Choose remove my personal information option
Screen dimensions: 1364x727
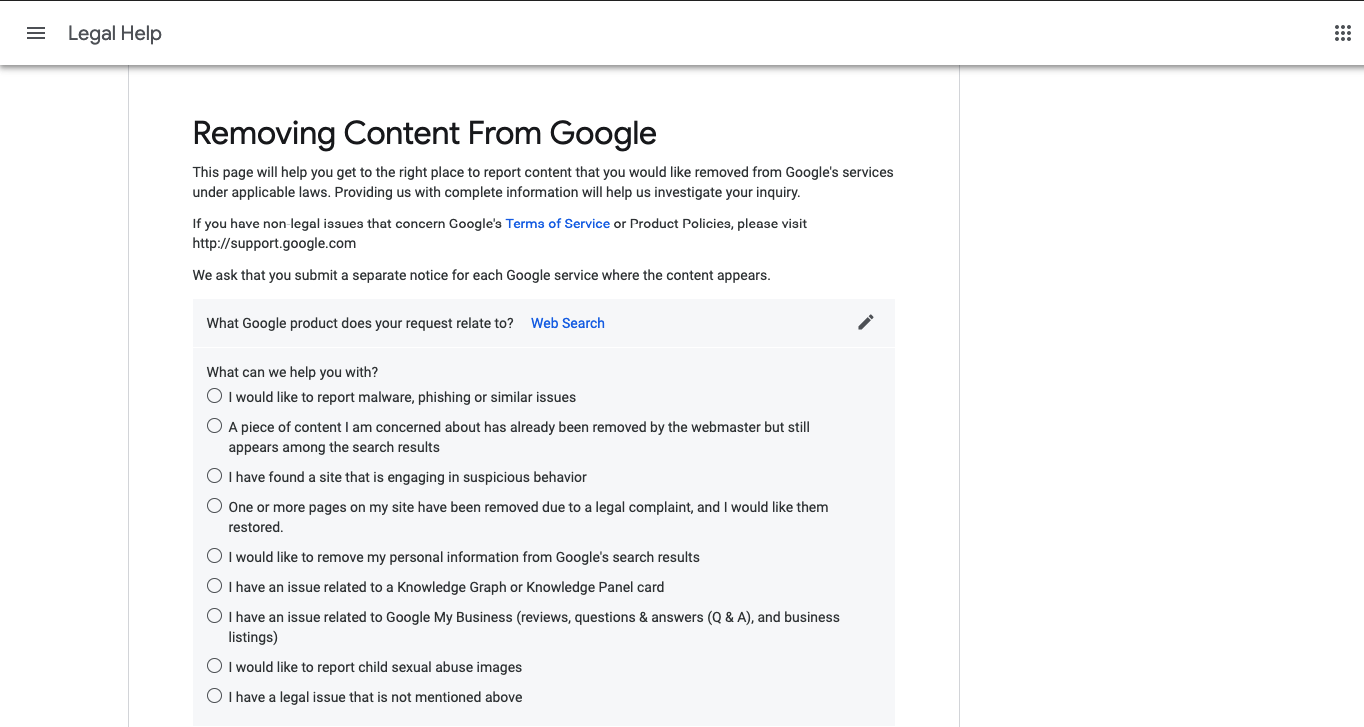[x=214, y=556]
